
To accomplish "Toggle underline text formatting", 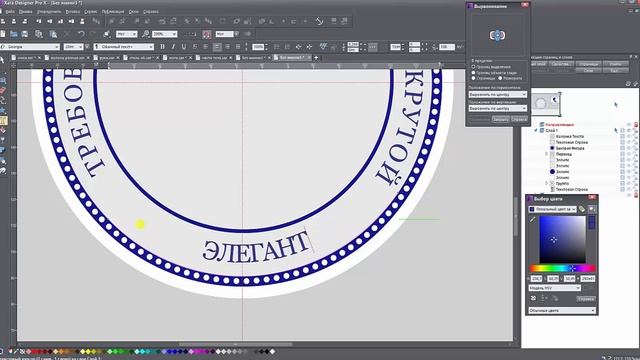I will pos(184,47).
